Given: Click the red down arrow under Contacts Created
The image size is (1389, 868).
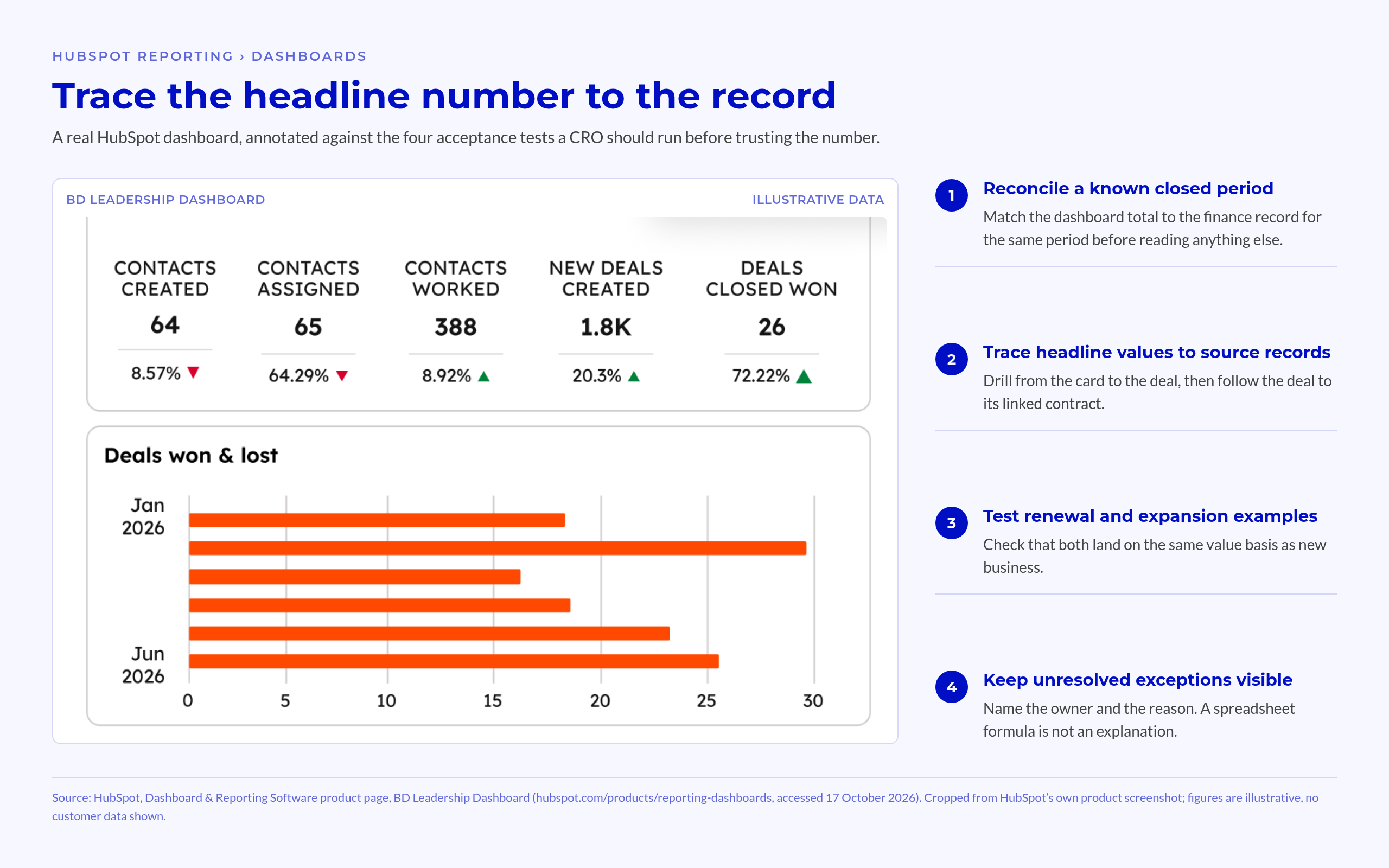Looking at the screenshot, I should coord(193,373).
